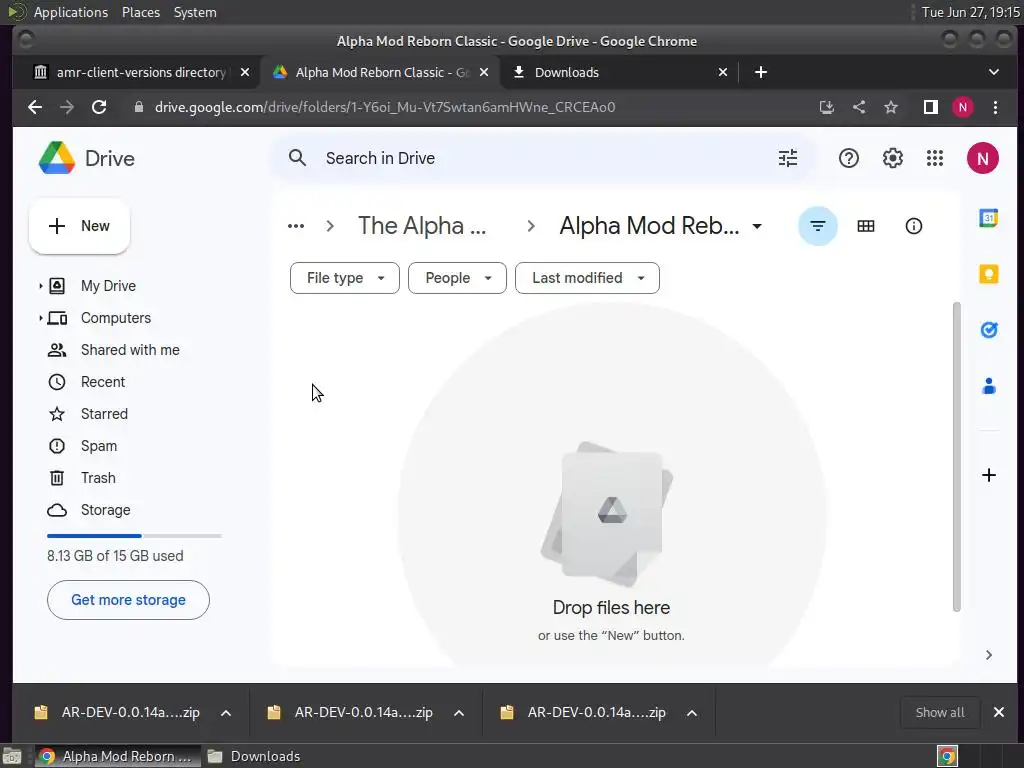Screen dimensions: 1024x768
Task: Go back in Chrome
Action: [35, 107]
